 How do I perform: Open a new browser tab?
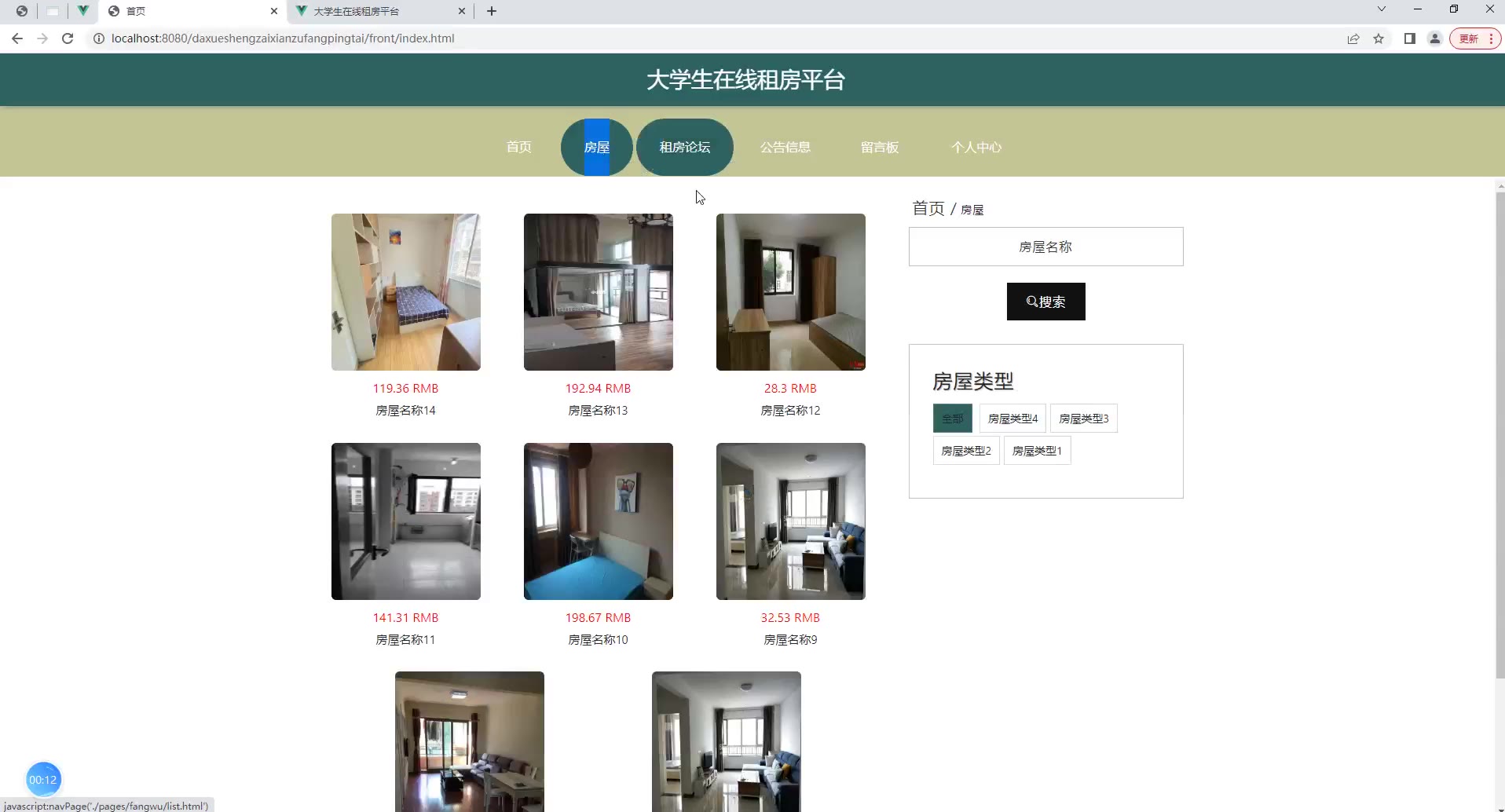click(492, 11)
